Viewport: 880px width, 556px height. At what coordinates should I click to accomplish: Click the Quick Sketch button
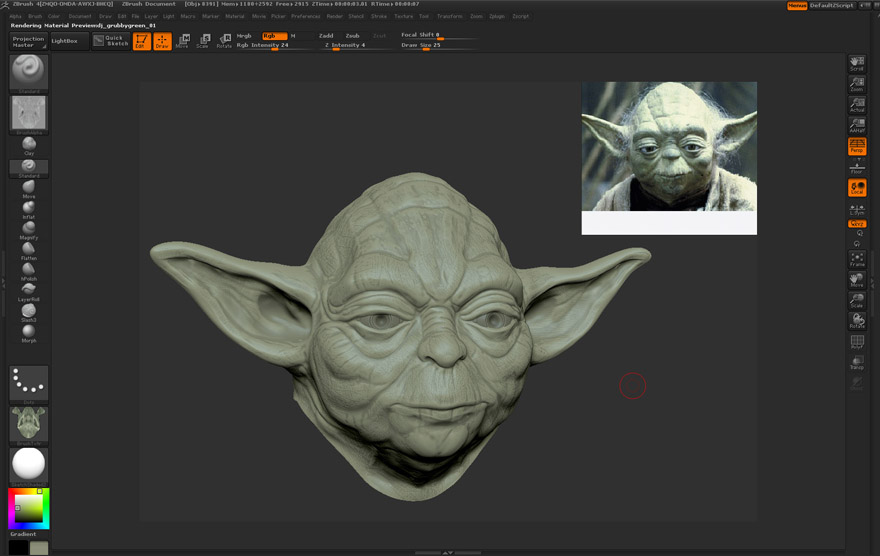pos(111,40)
